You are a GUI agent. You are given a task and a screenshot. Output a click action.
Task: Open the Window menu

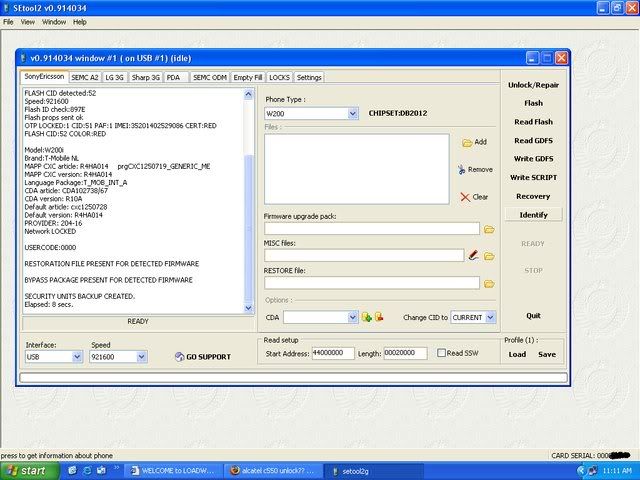54,22
